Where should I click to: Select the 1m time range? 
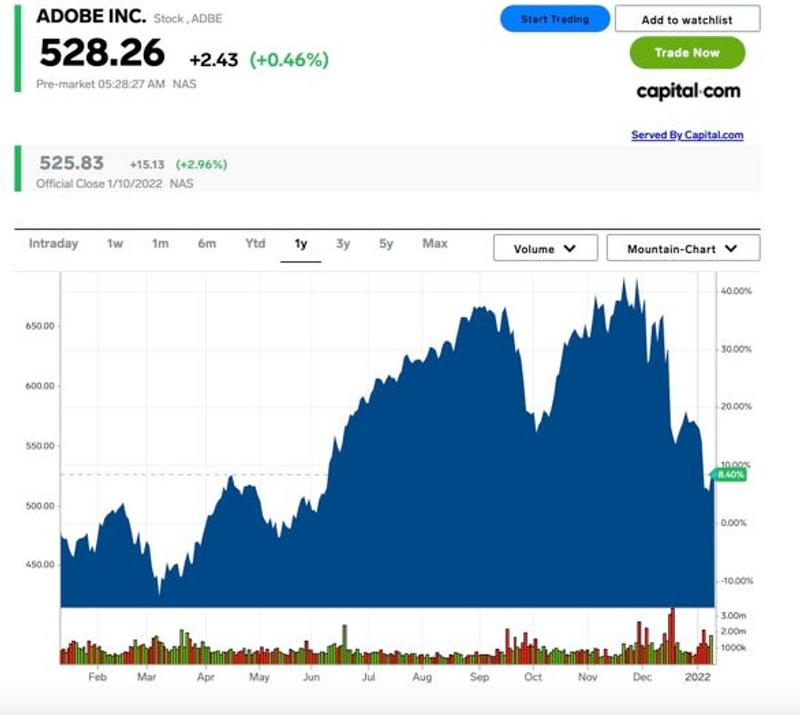click(160, 244)
